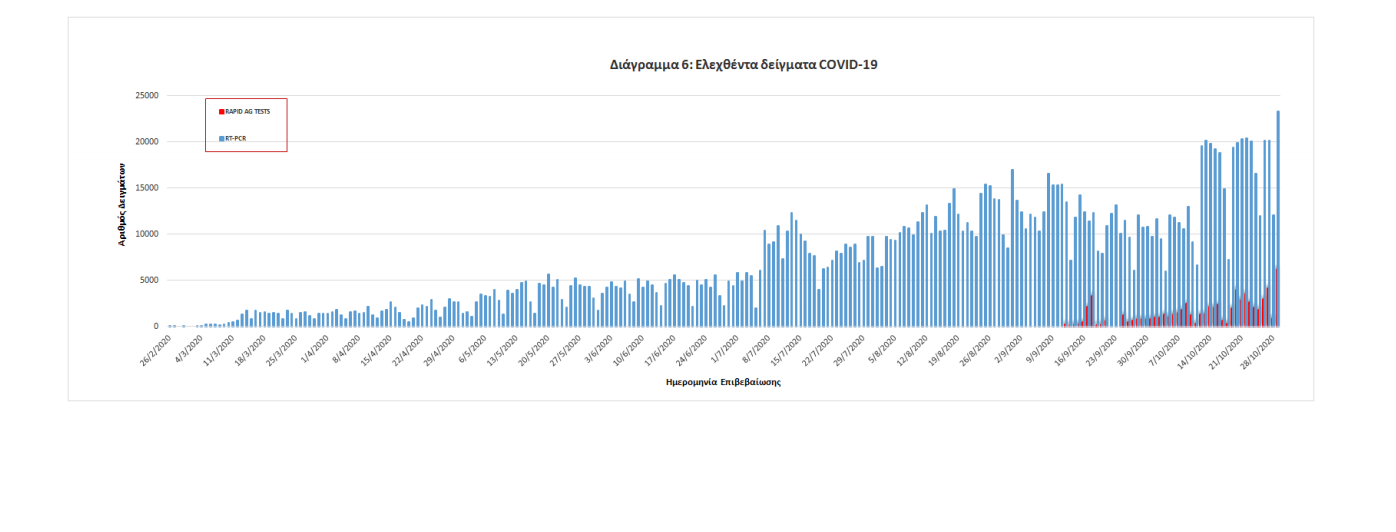Click the 15000 y-axis tick label
This screenshot has height=532, width=1396.
[146, 188]
